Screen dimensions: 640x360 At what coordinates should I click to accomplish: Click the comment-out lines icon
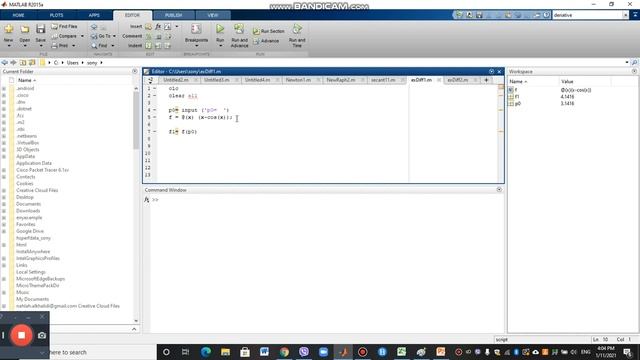point(149,36)
